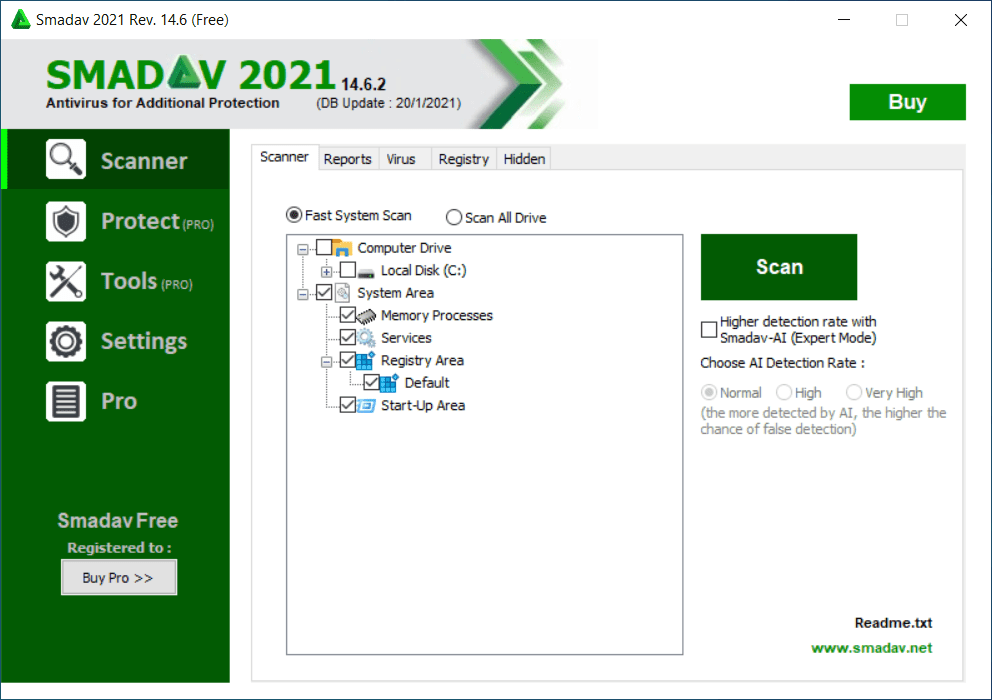
Task: Collapse the Registry Area tree node
Action: [x=326, y=362]
